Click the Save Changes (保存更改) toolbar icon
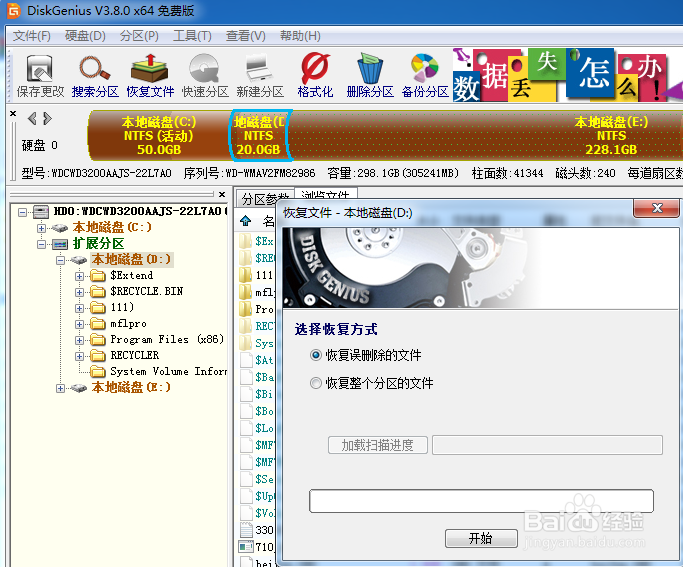The width and height of the screenshot is (683, 567). (40, 76)
